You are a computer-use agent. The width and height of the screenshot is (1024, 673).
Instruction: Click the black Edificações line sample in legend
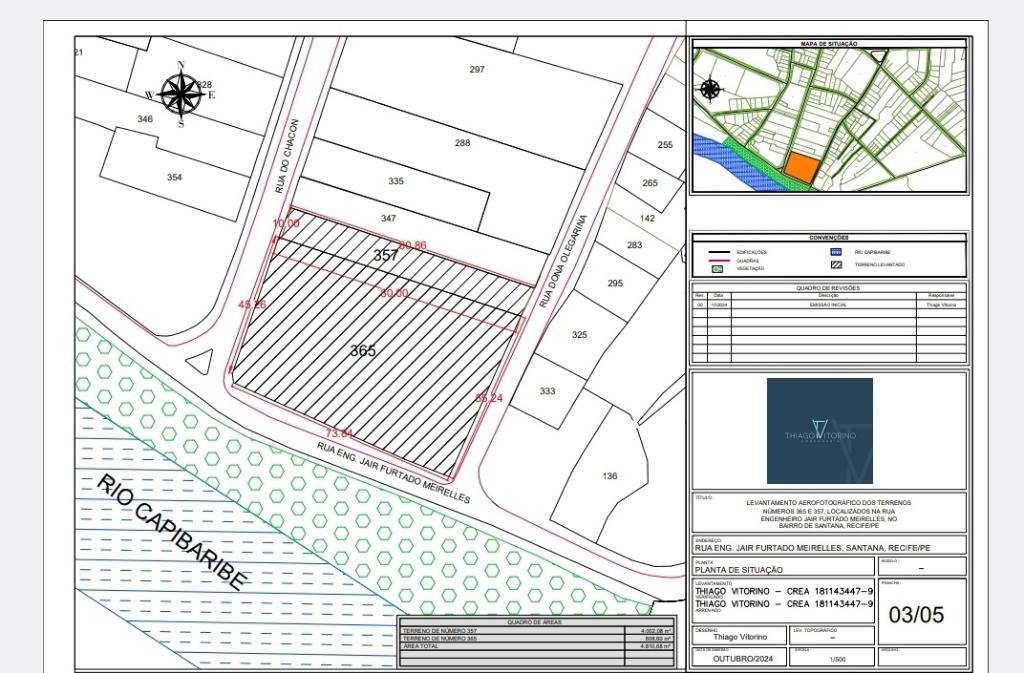click(x=716, y=252)
